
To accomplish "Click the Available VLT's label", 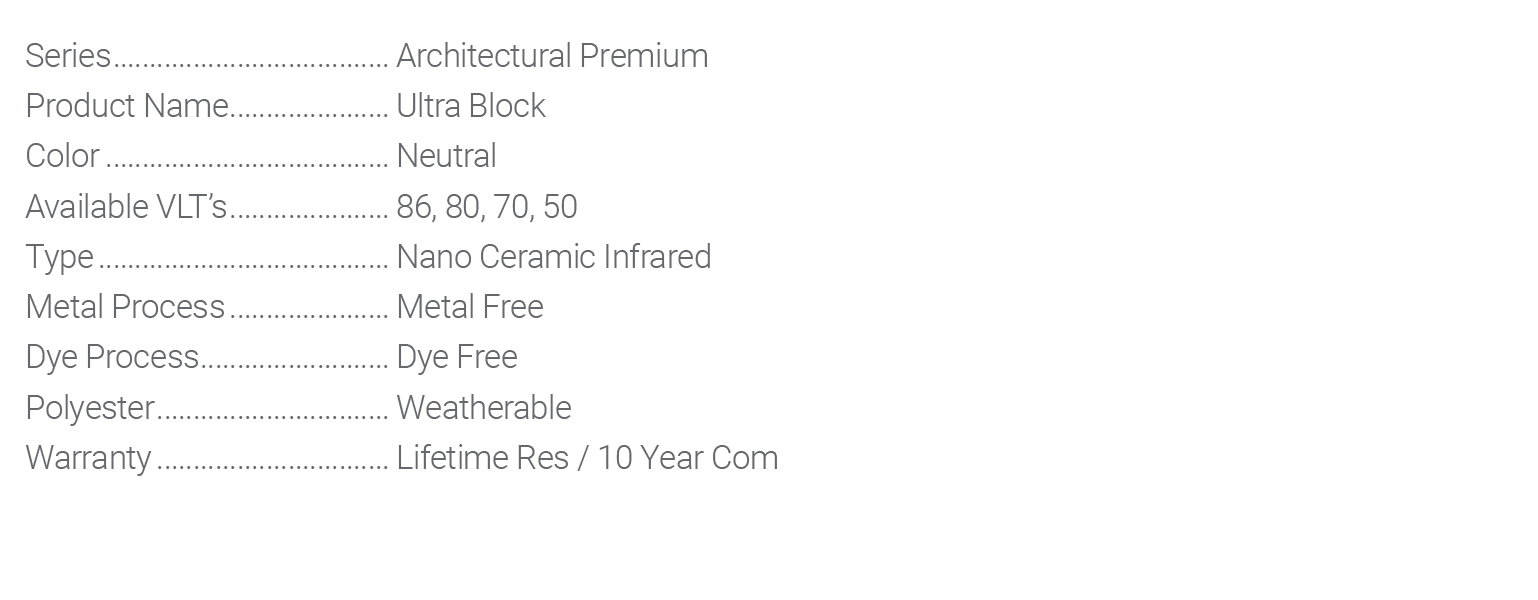I will click(x=127, y=207).
